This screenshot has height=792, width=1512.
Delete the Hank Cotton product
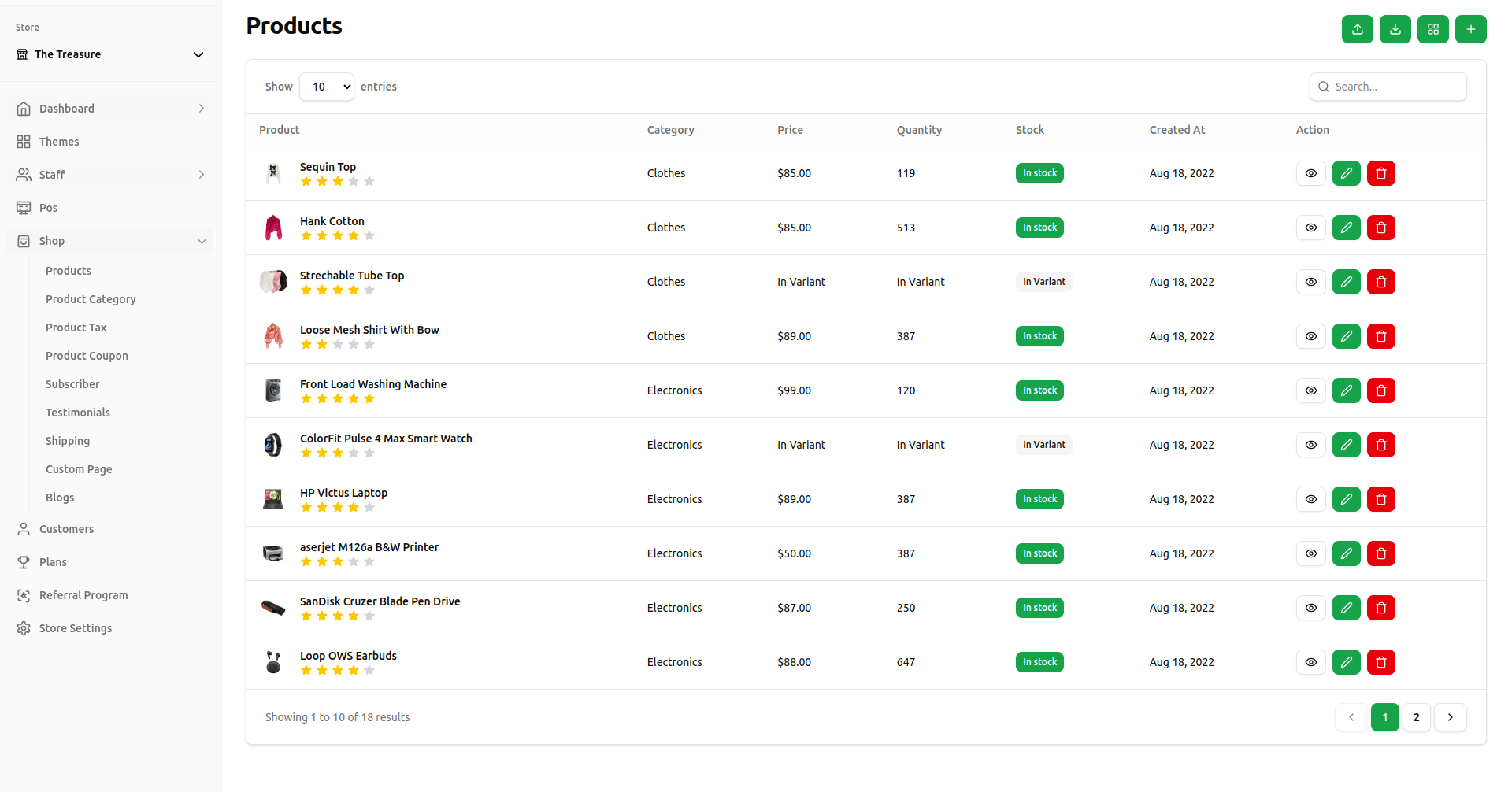1380,228
